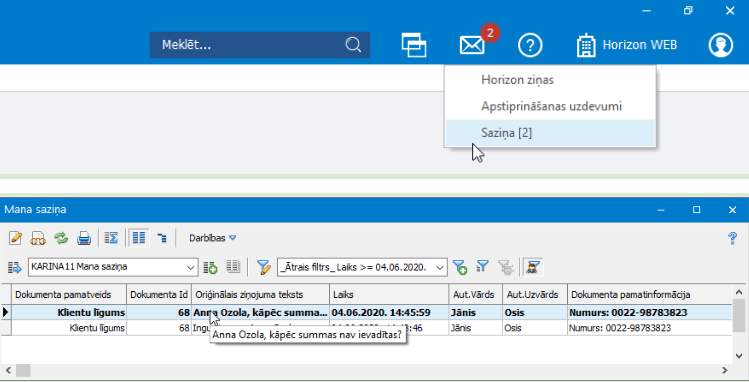The width and height of the screenshot is (749, 382).
Task: Click the edit filter pencil funnel icon
Action: pos(264,267)
